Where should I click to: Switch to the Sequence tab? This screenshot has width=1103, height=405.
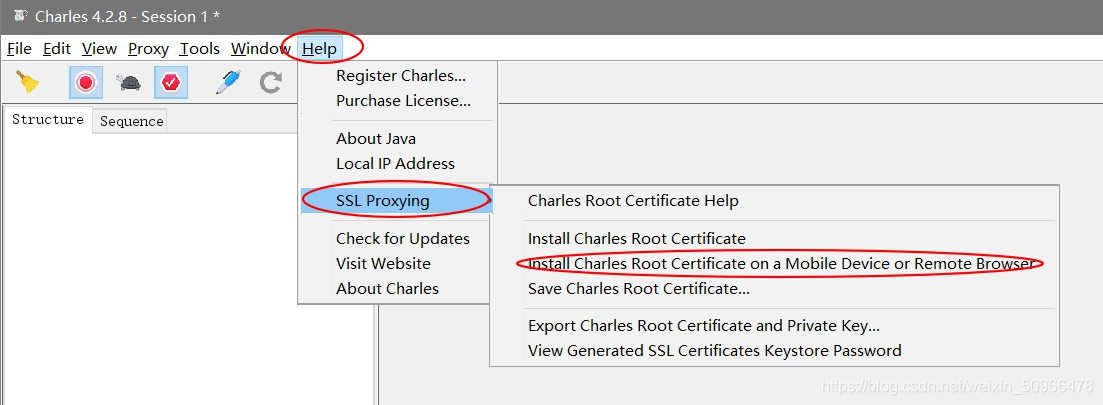132,121
